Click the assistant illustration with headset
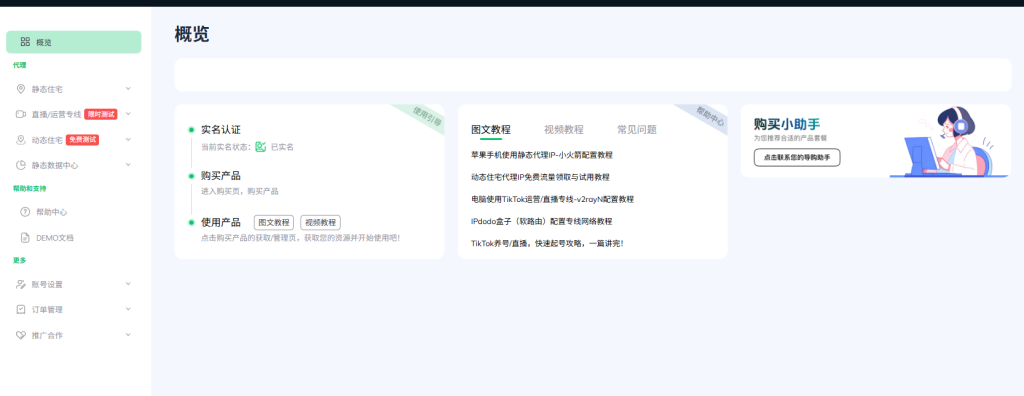This screenshot has width=1024, height=396. (950, 142)
